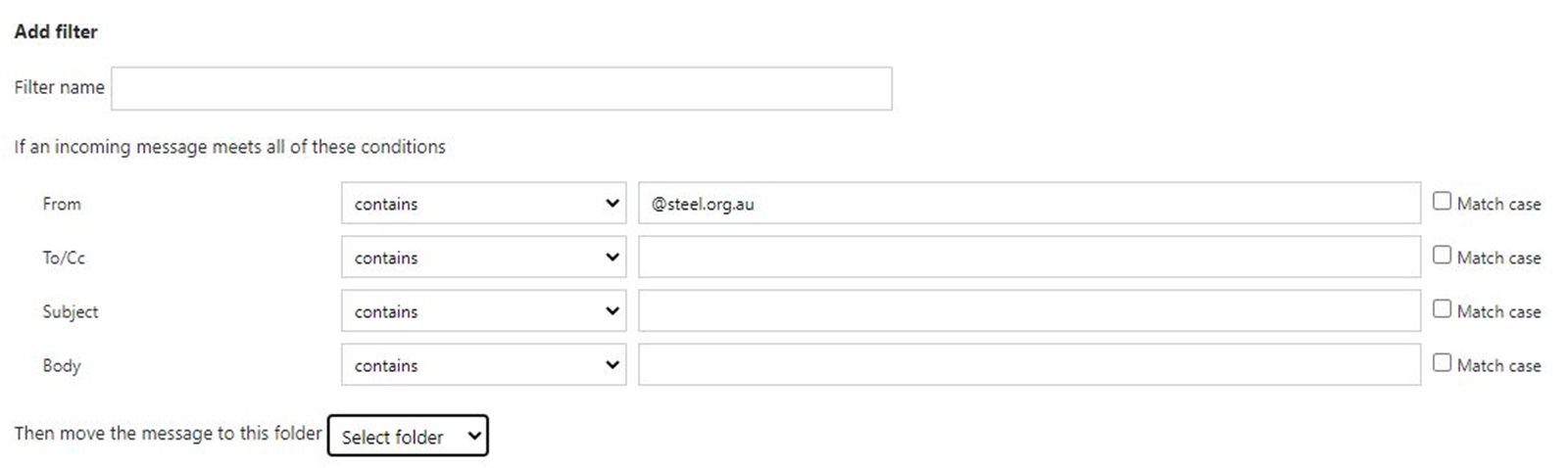Click the 'Filter name' label

(59, 87)
